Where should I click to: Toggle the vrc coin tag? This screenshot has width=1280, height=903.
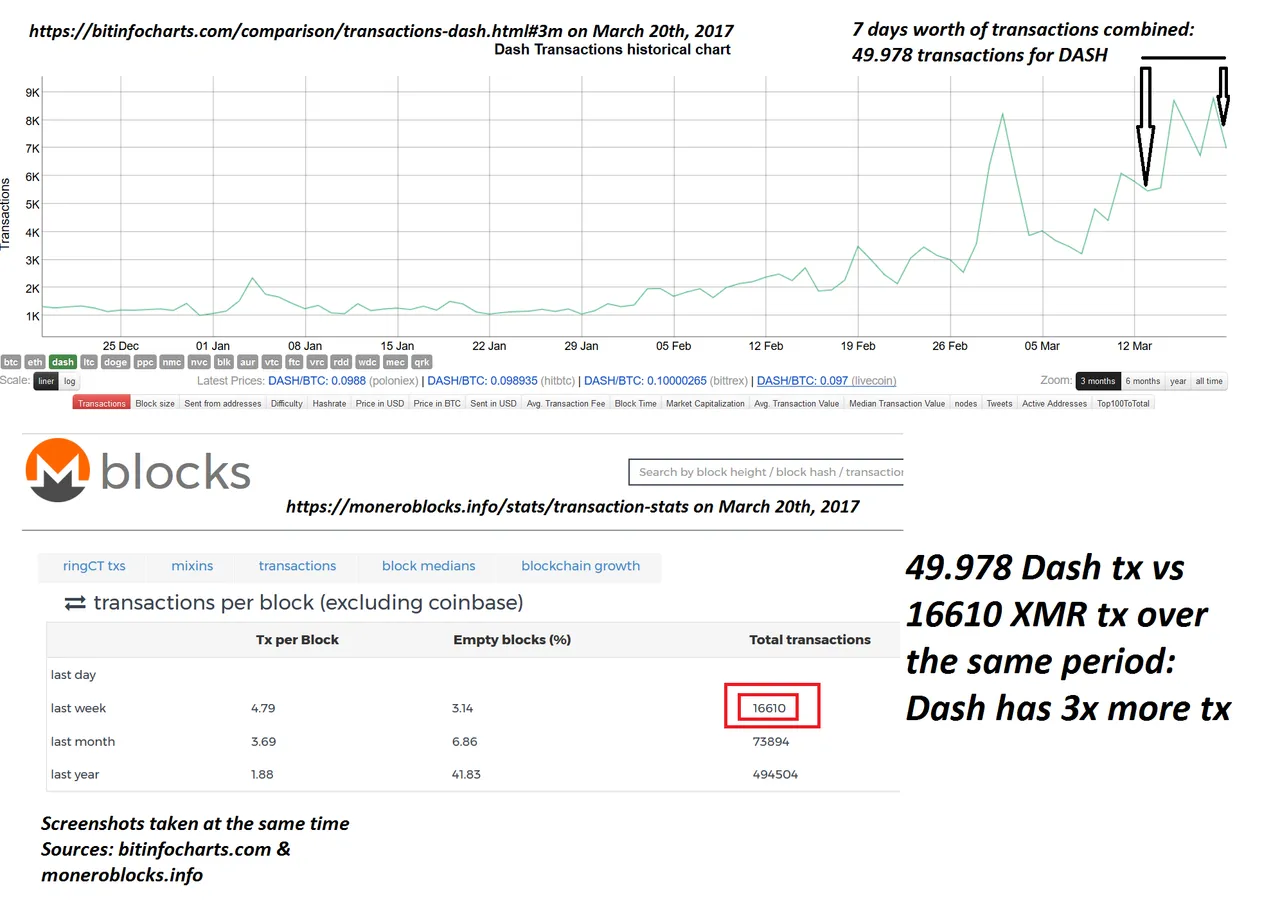(x=318, y=362)
